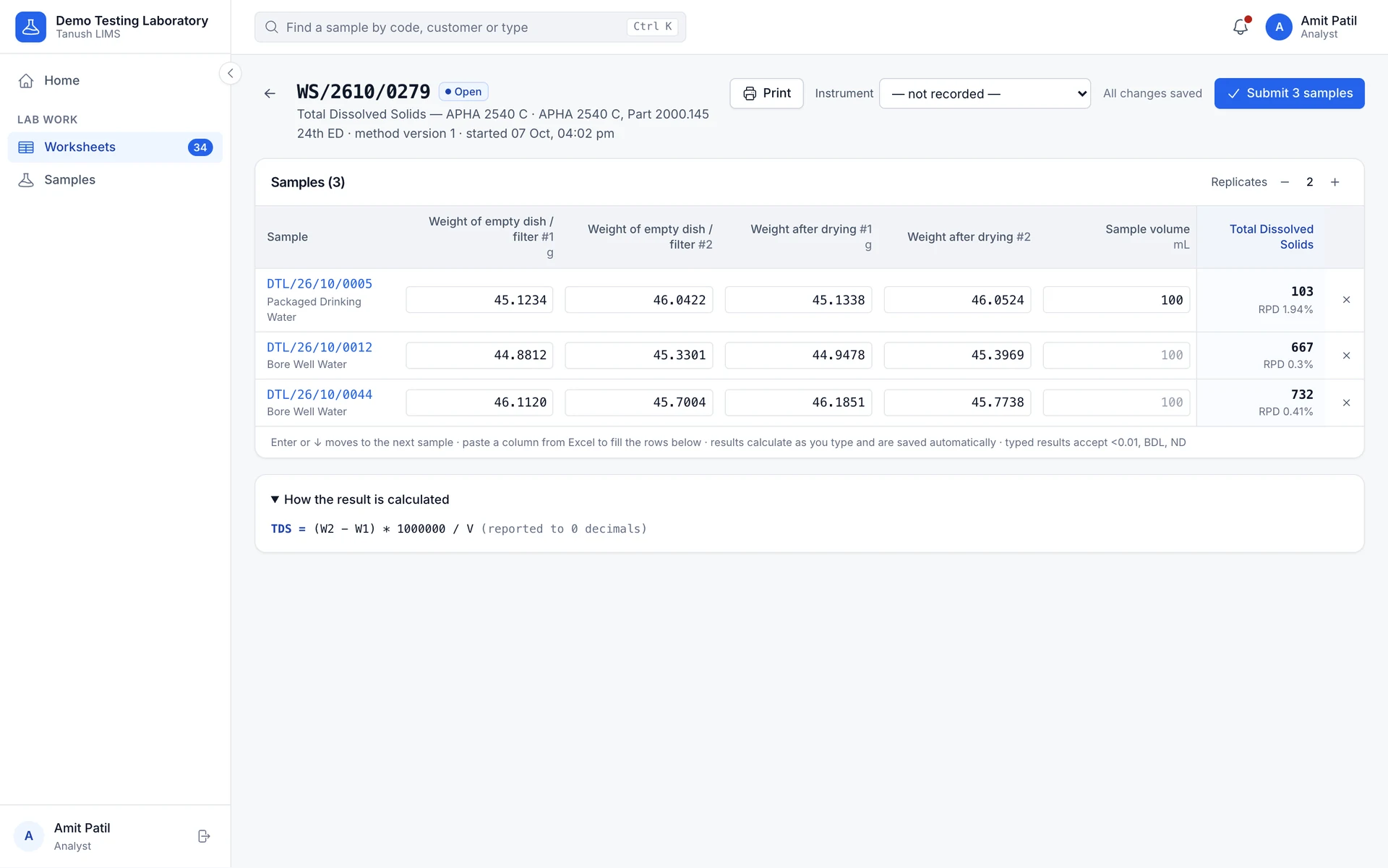The height and width of the screenshot is (868, 1388).
Task: Open the Instrument dropdown
Action: [x=985, y=93]
